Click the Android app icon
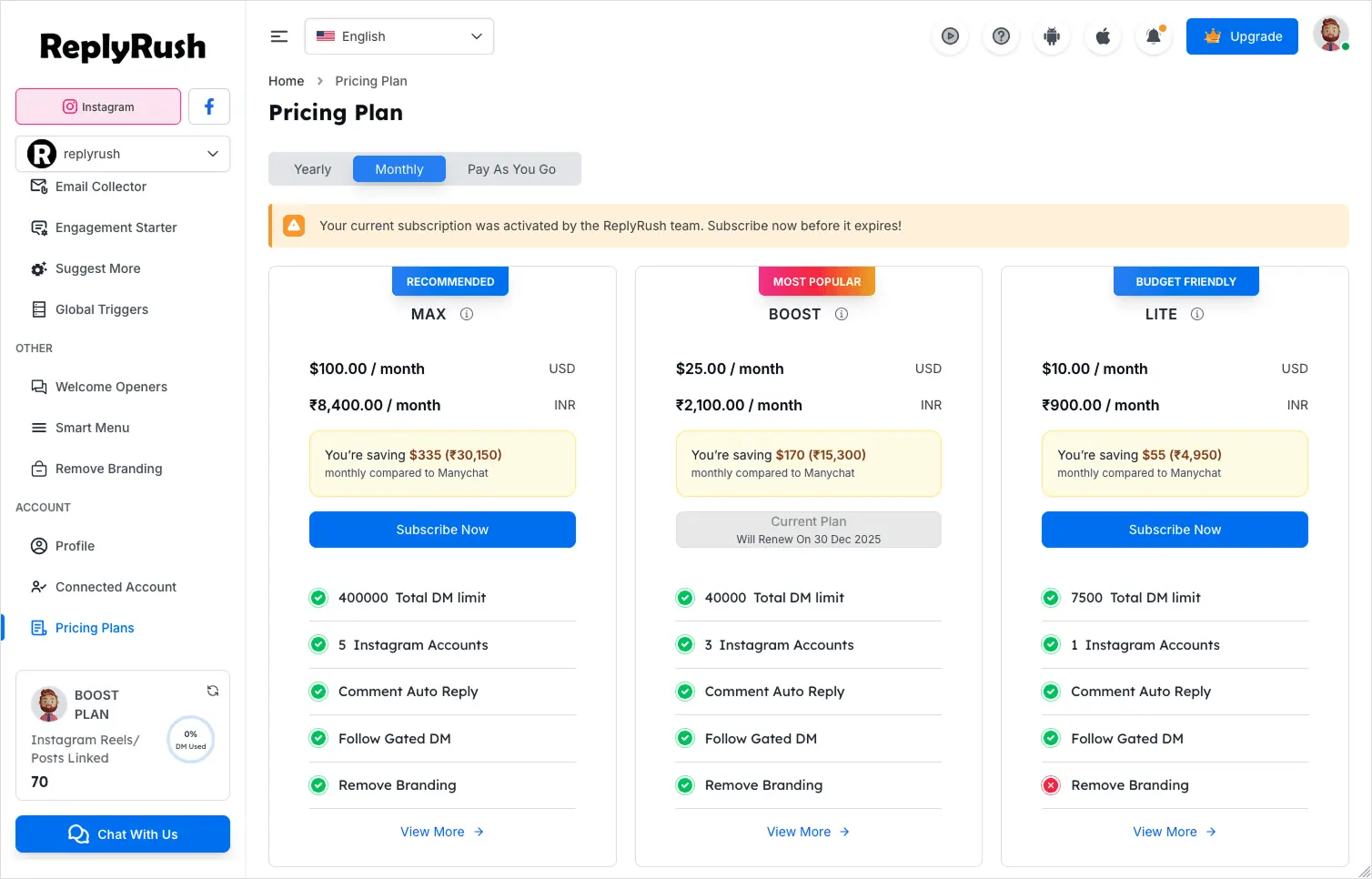 [x=1052, y=36]
